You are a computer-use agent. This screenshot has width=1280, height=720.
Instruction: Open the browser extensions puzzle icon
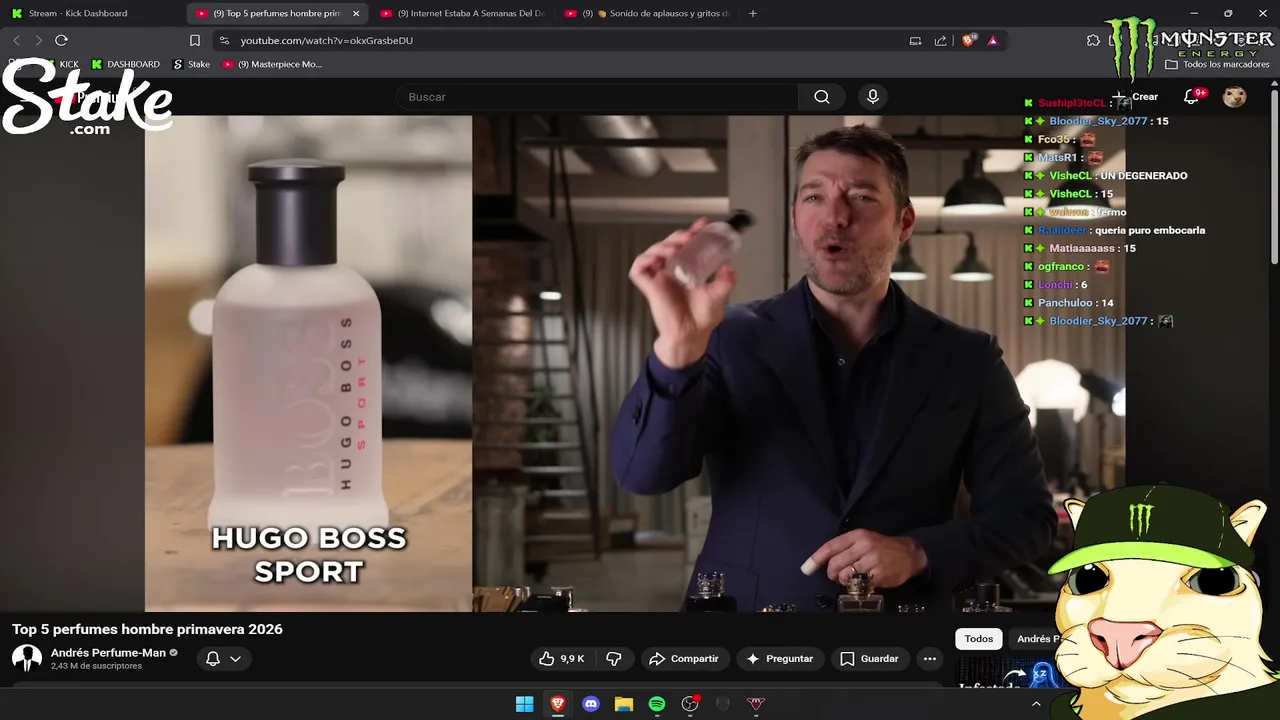click(1093, 40)
